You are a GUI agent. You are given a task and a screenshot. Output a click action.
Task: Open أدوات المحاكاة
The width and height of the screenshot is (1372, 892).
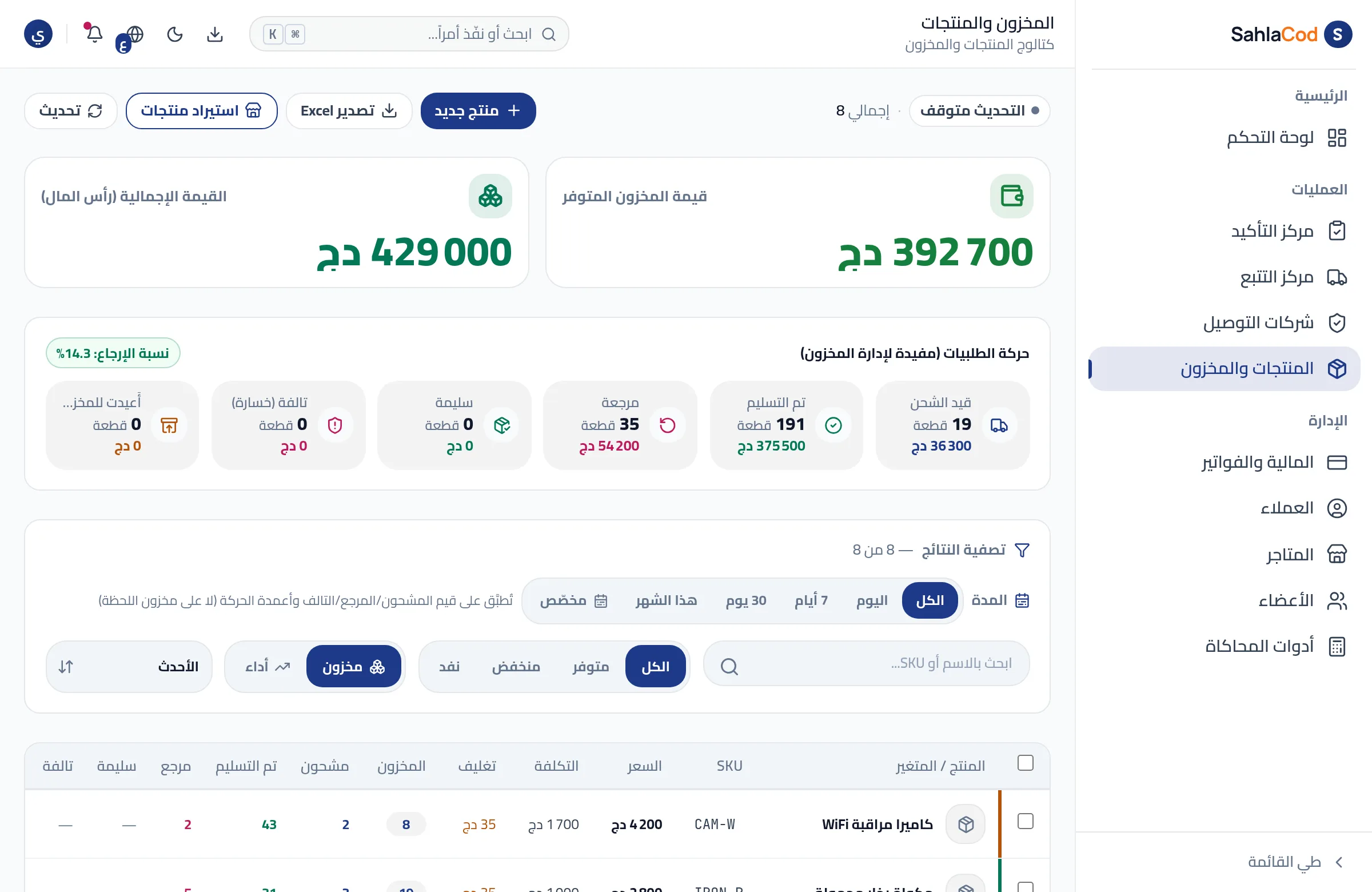pyautogui.click(x=1223, y=646)
